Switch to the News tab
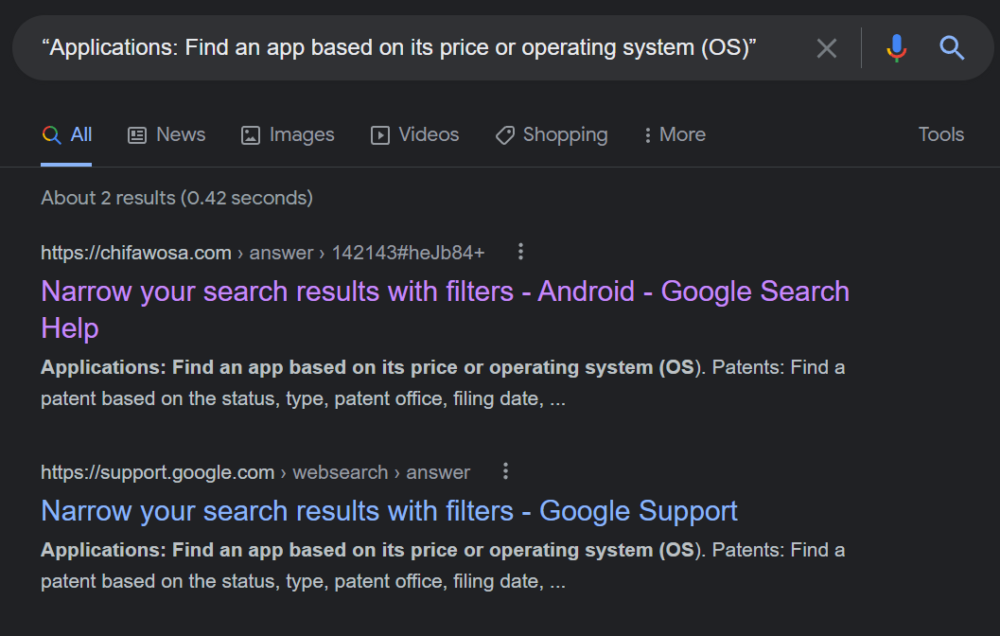 tap(180, 135)
